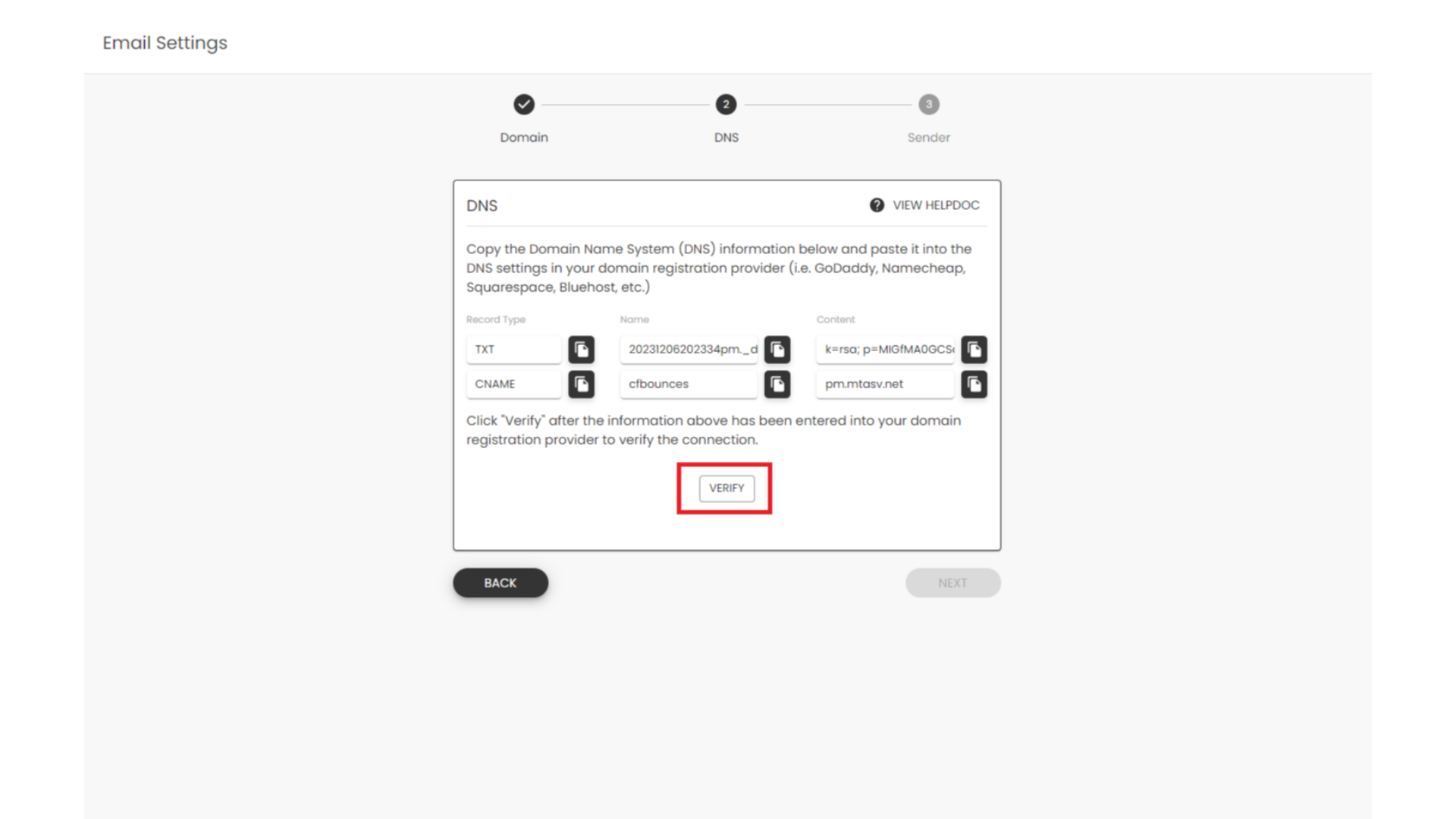The height and width of the screenshot is (819, 1456).
Task: Click the VERIFY button to confirm DNS
Action: [x=727, y=488]
